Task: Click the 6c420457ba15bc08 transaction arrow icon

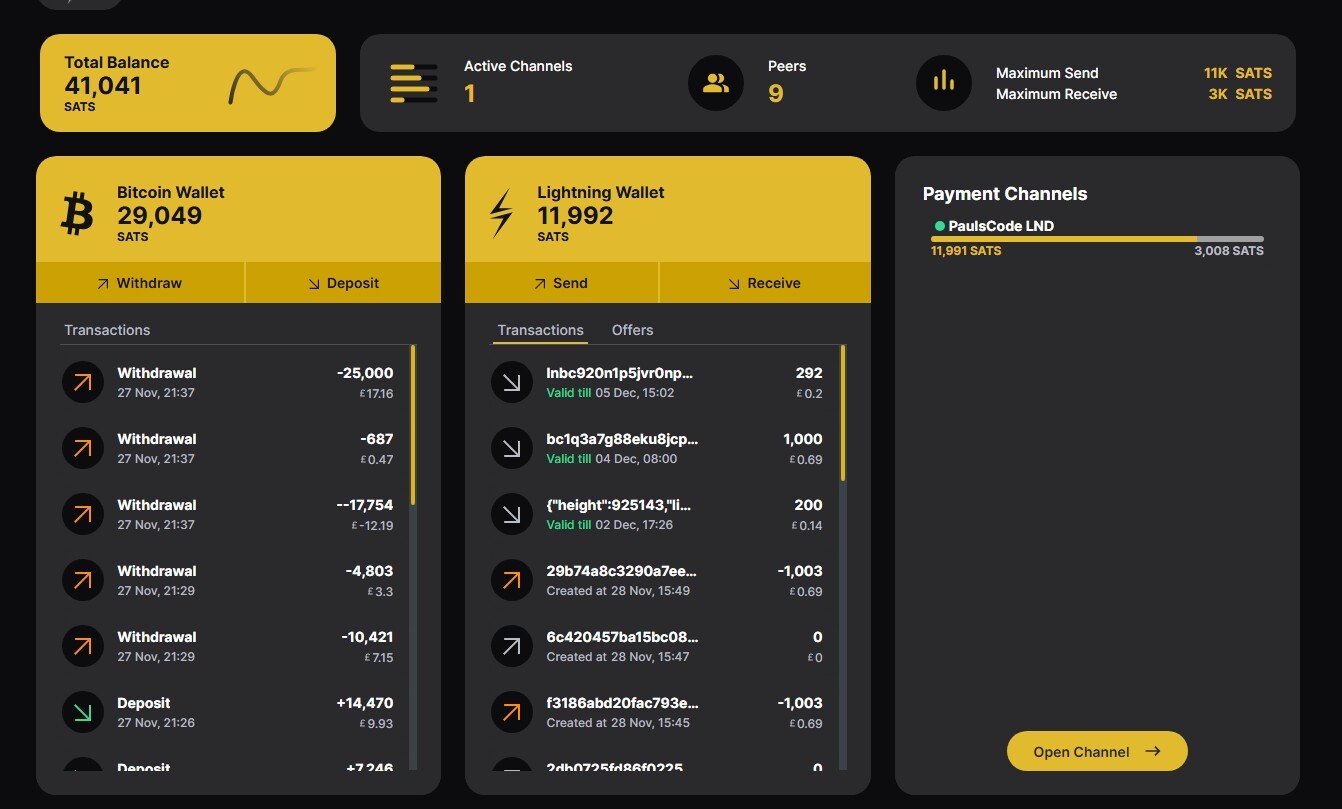Action: 511,646
